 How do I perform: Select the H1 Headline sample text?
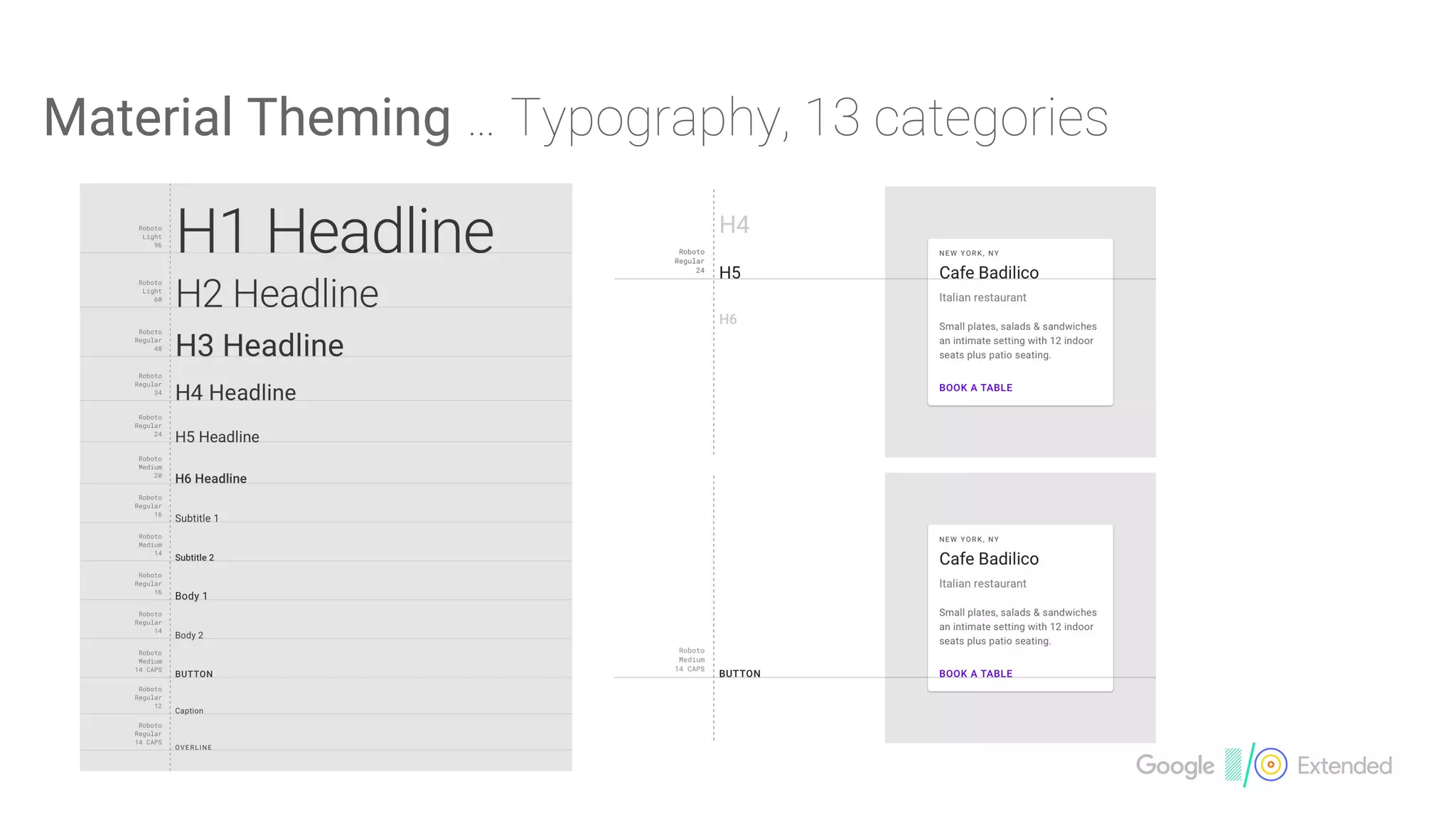click(x=335, y=231)
